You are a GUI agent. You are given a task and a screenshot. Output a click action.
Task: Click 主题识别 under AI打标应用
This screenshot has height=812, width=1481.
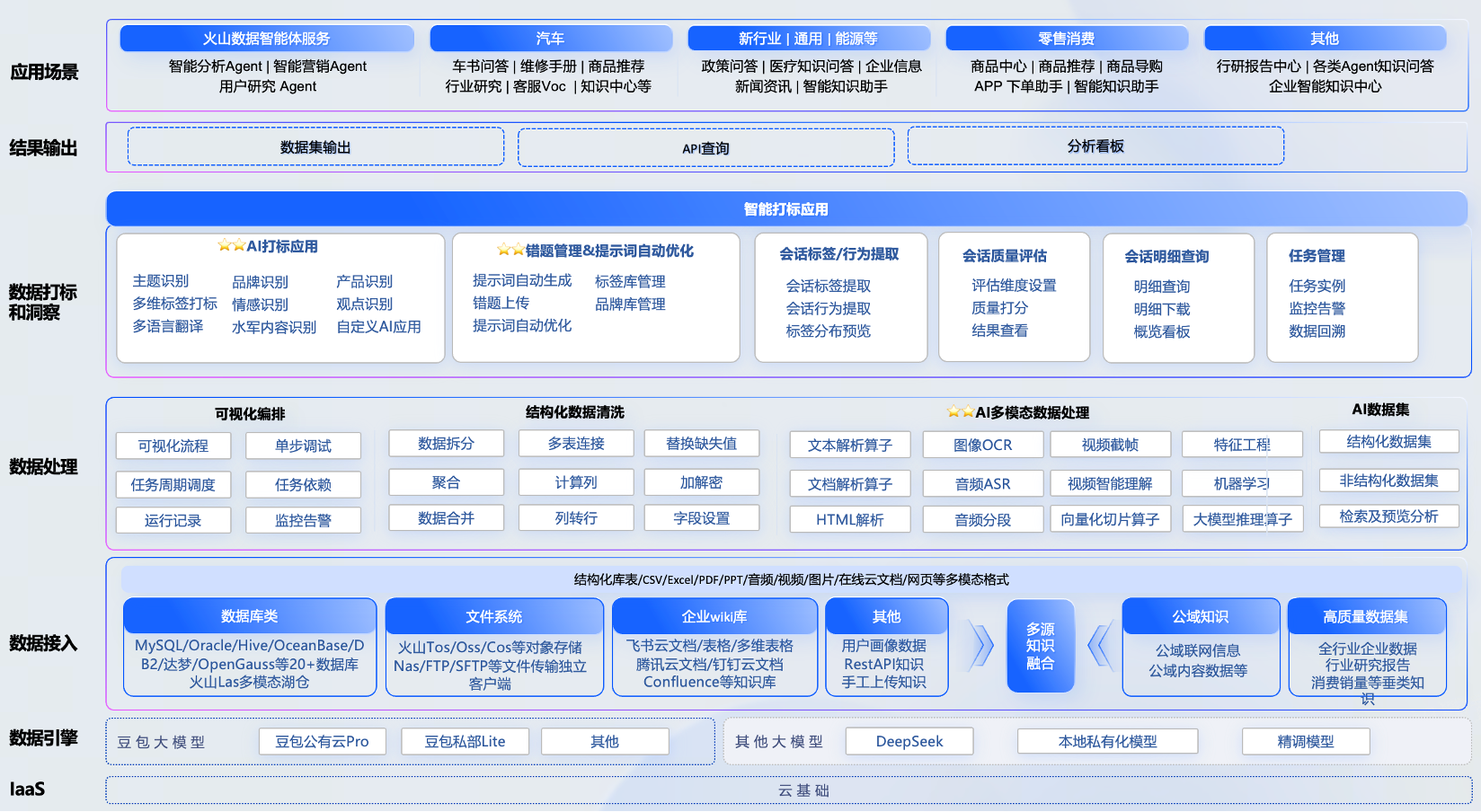point(161,281)
